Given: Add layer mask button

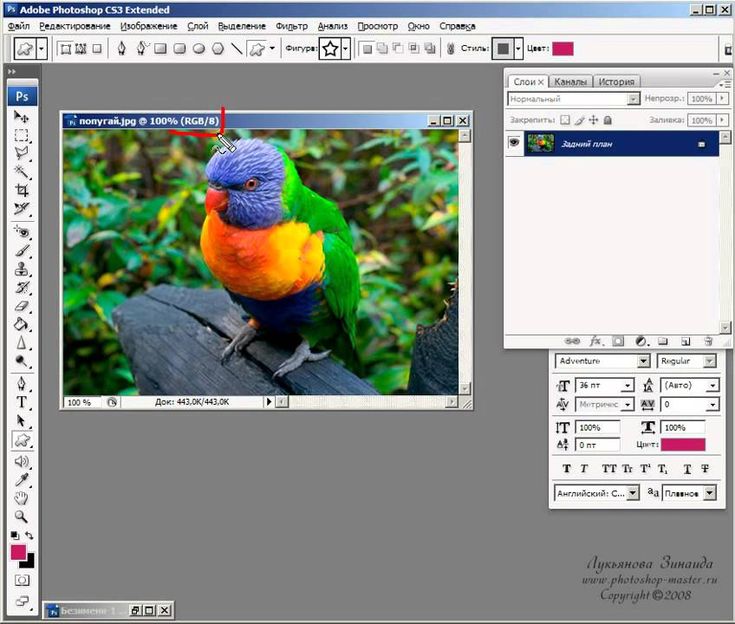Looking at the screenshot, I should pyautogui.click(x=618, y=341).
